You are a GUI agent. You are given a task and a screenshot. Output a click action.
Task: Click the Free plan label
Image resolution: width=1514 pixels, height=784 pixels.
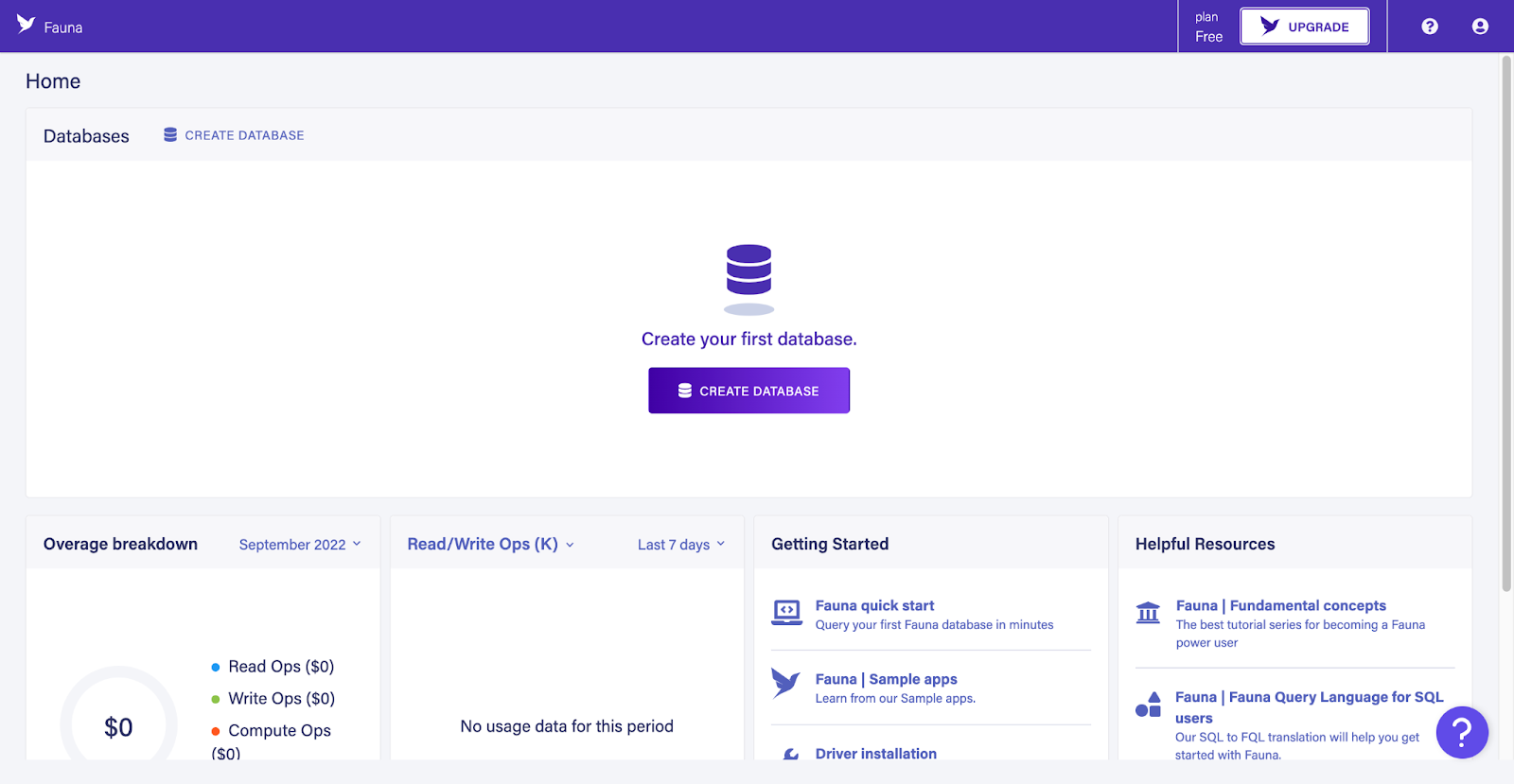coord(1208,36)
